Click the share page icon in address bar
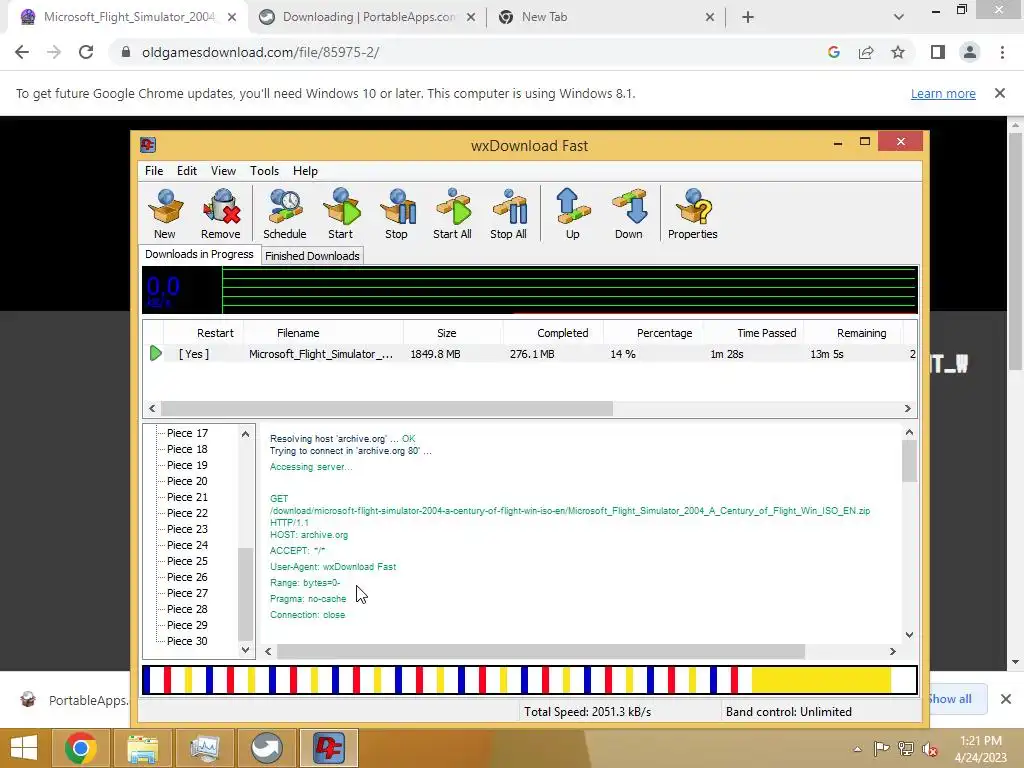 pos(866,52)
